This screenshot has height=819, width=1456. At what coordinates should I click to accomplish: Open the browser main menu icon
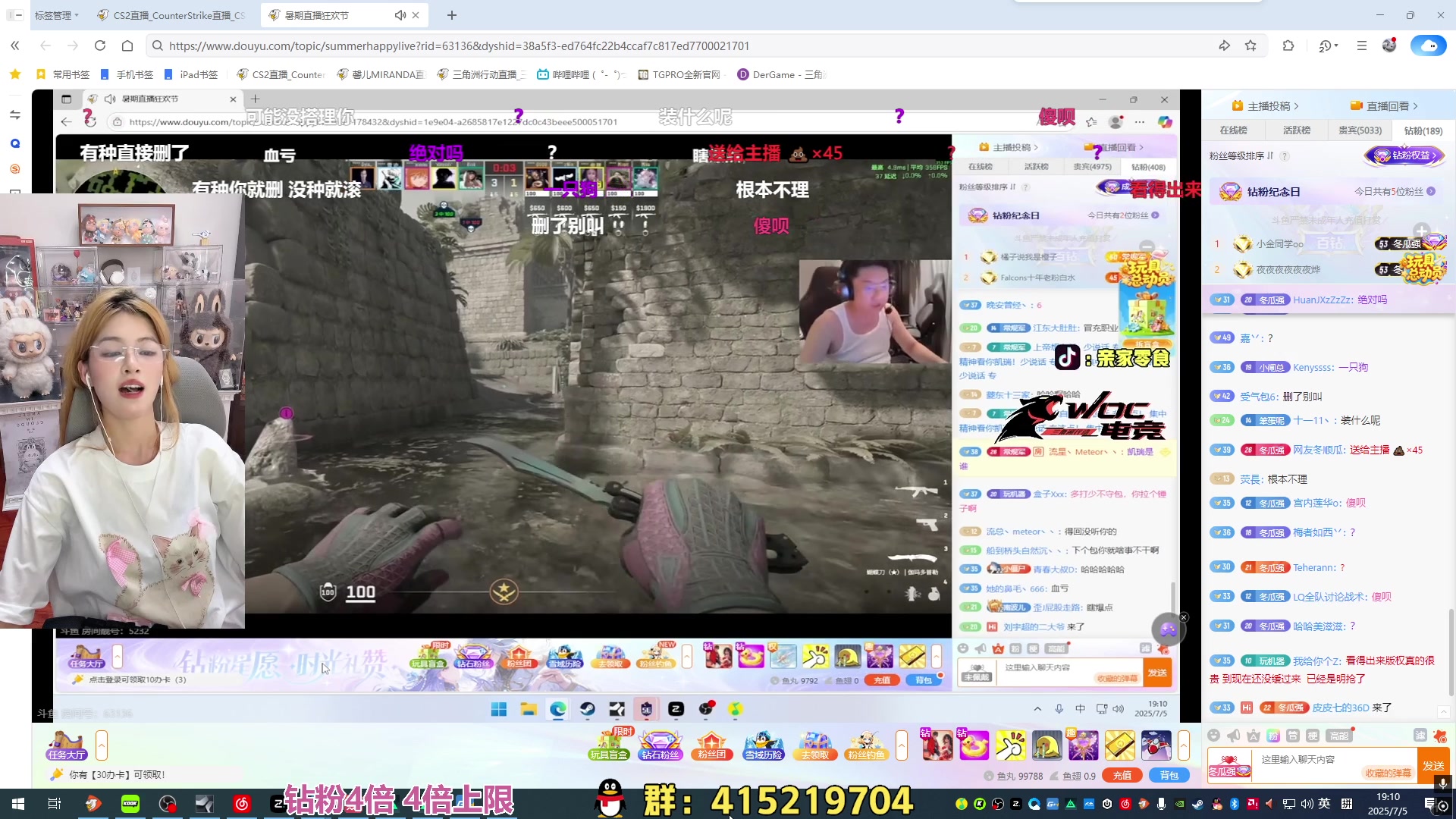pos(1362,45)
